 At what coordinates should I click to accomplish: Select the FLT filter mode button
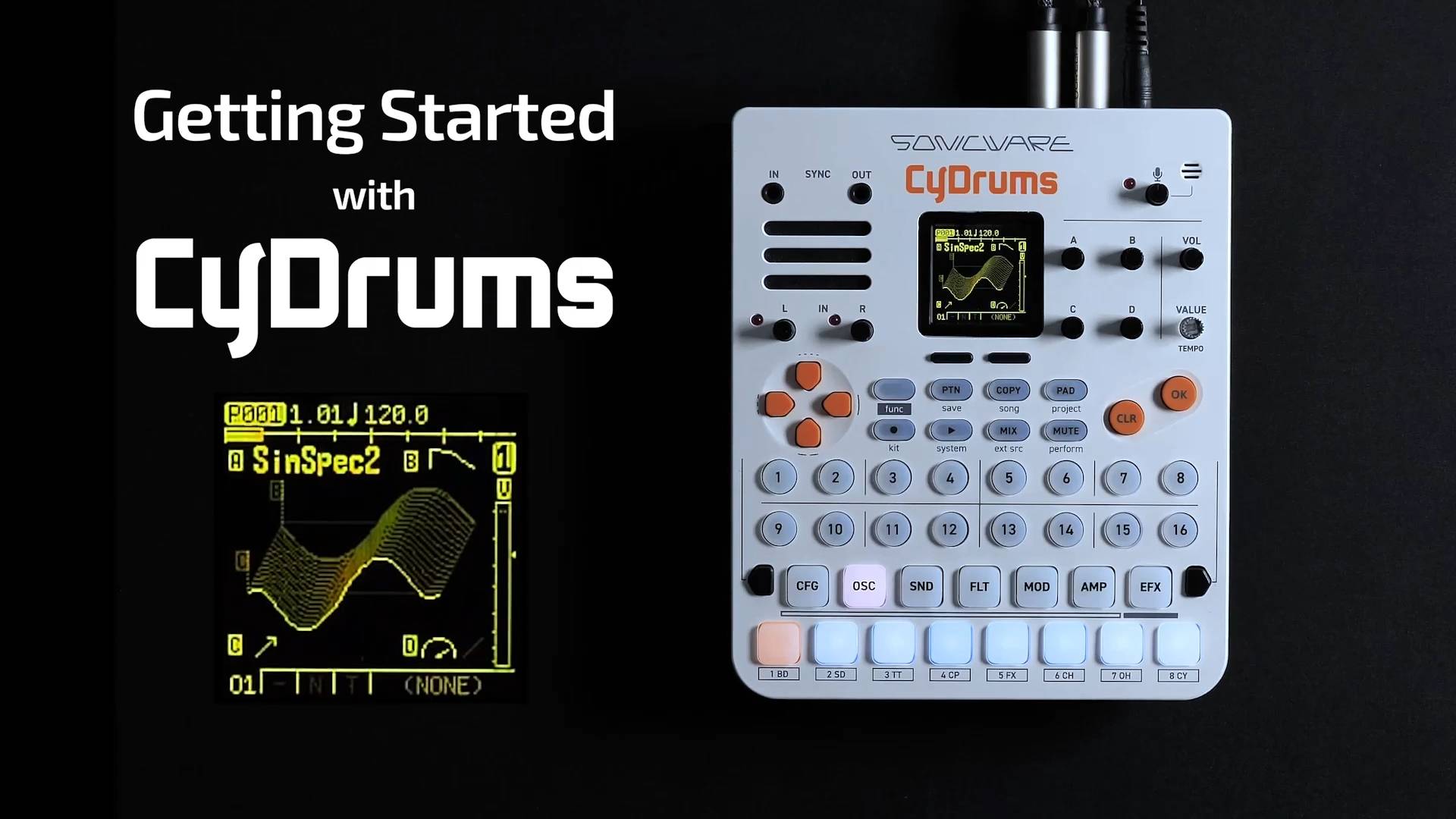point(977,588)
